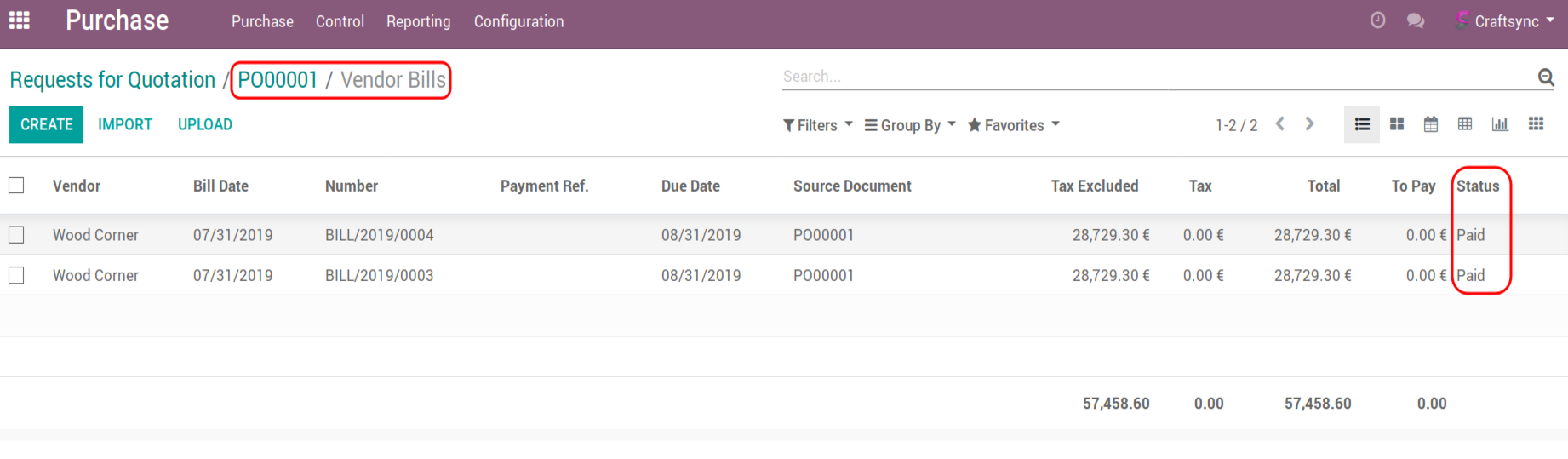The width and height of the screenshot is (1568, 459).
Task: Open the Favorites dropdown
Action: click(x=1013, y=125)
